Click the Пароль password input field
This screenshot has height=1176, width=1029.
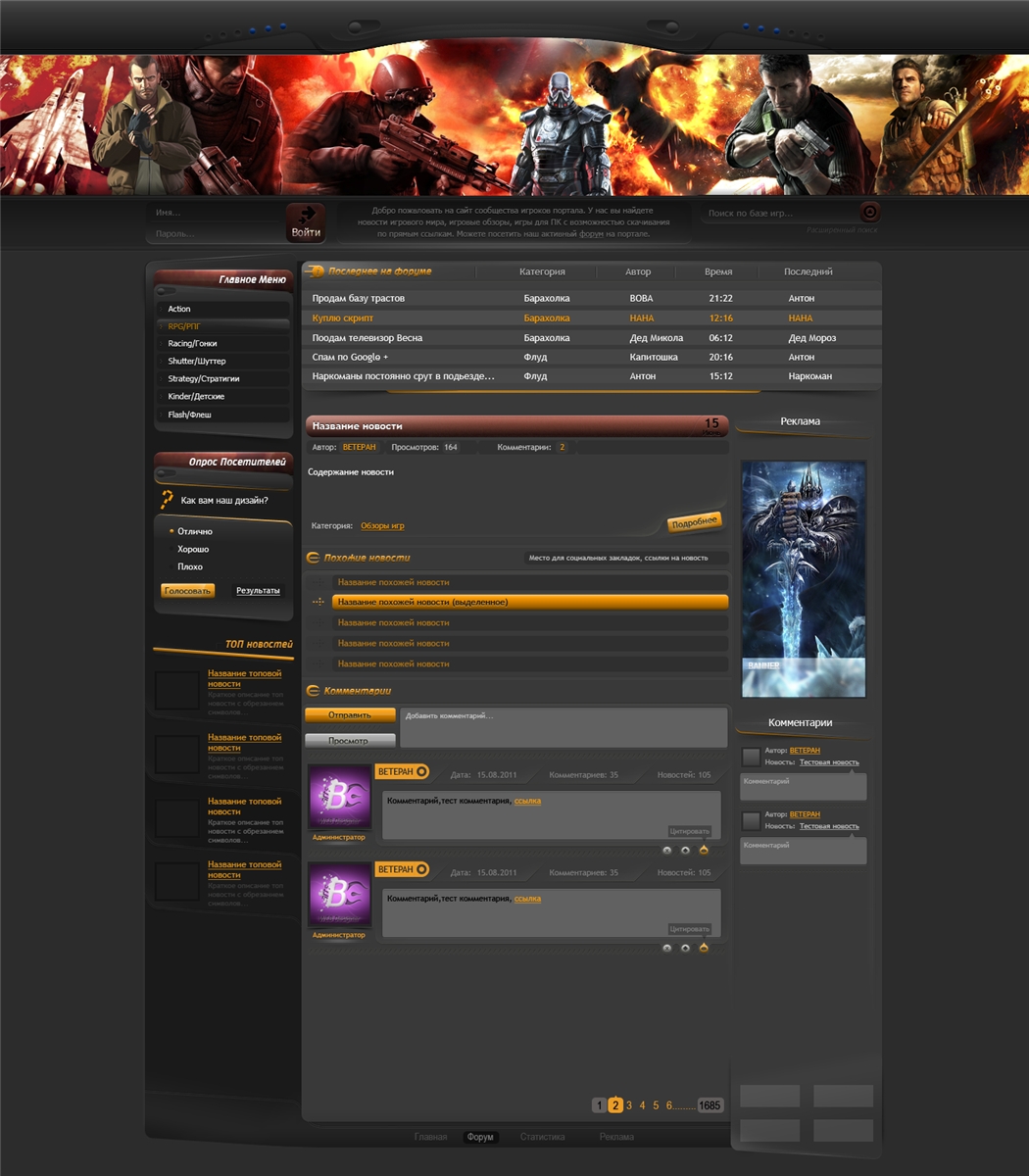(217, 234)
